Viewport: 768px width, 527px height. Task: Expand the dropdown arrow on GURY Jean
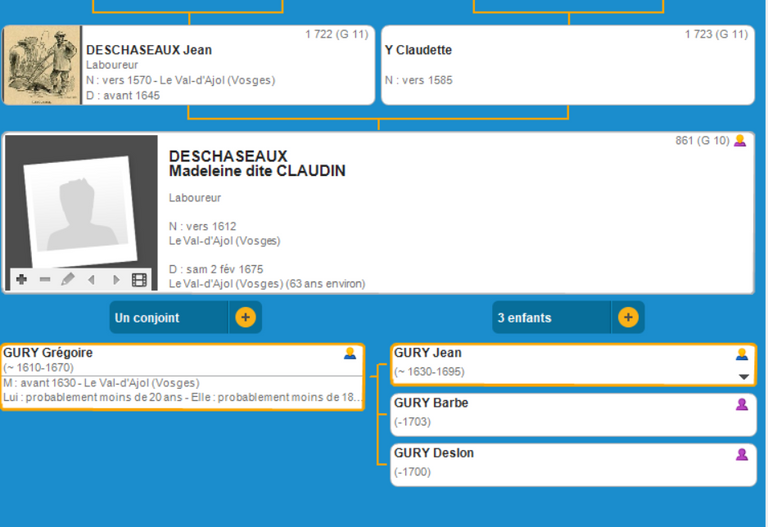(743, 377)
